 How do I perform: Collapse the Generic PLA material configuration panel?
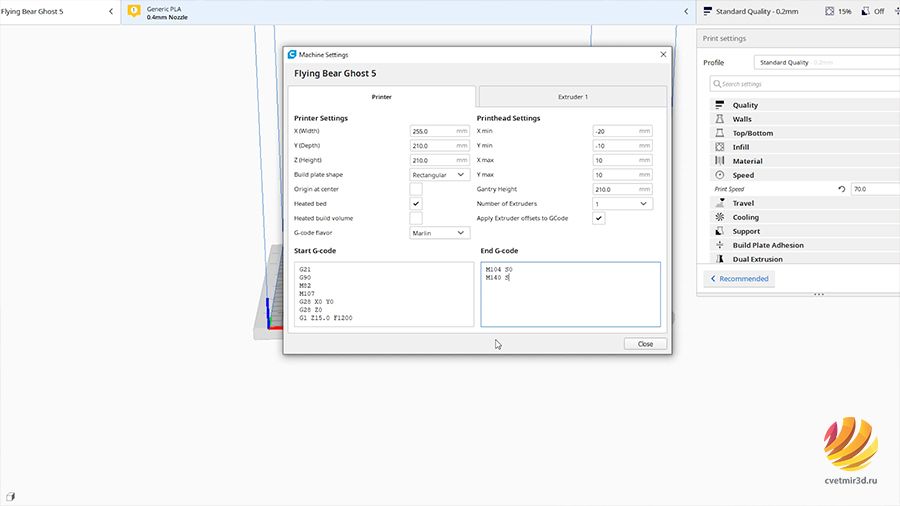tap(686, 11)
